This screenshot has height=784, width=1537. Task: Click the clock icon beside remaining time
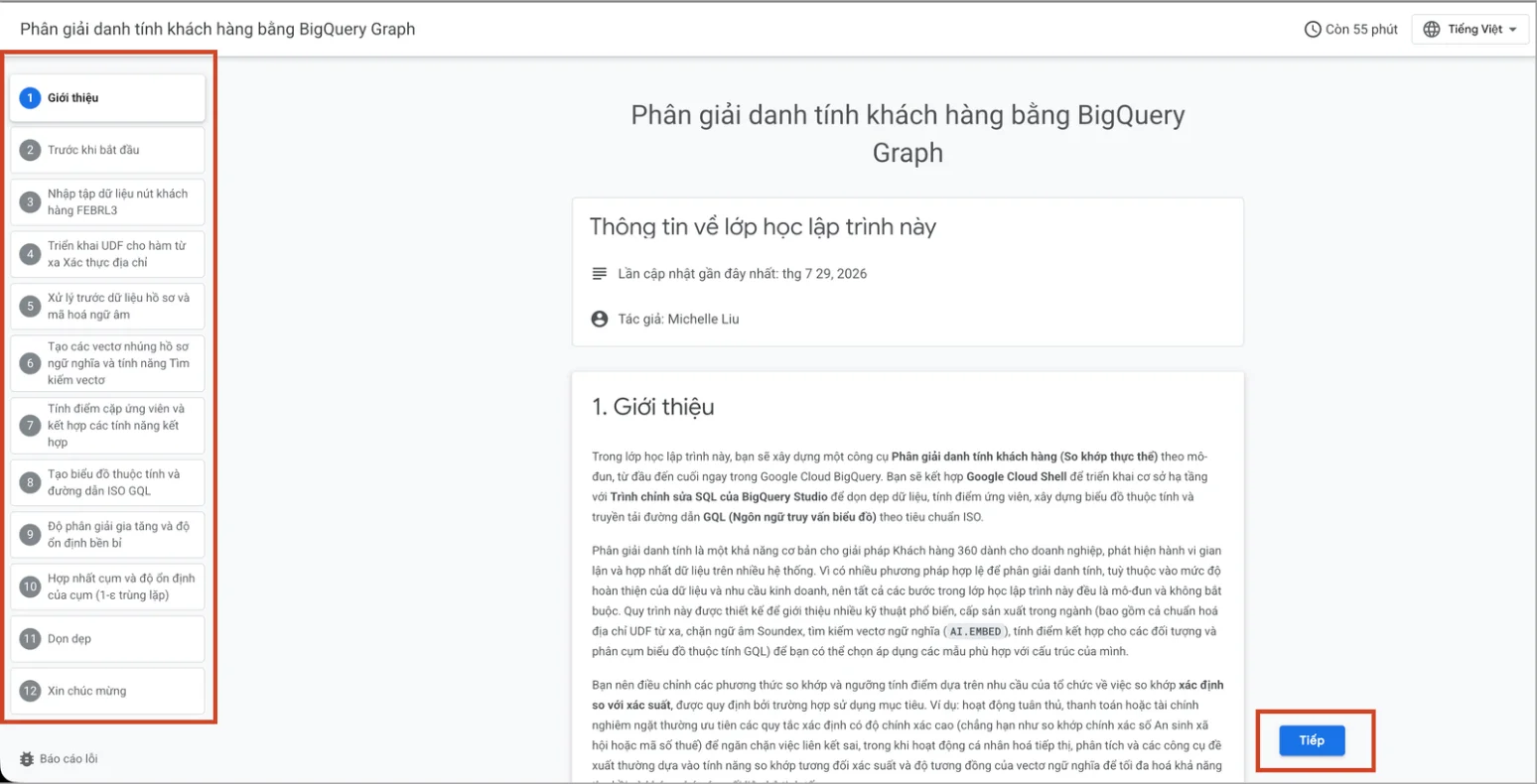(1313, 30)
